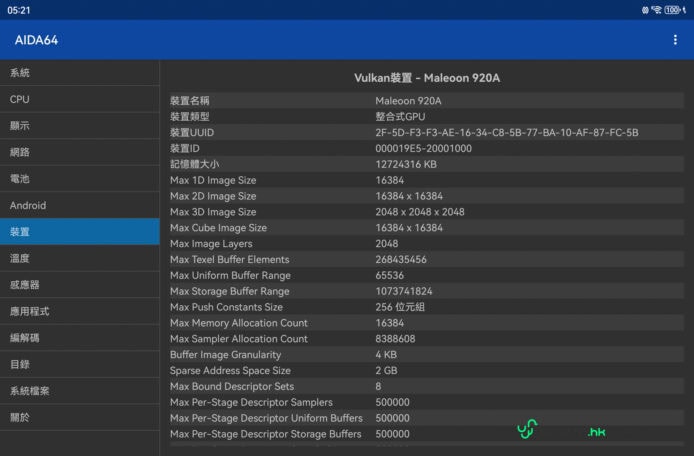Select the 8388608 sampler allocation value
The image size is (694, 456).
[x=395, y=339]
